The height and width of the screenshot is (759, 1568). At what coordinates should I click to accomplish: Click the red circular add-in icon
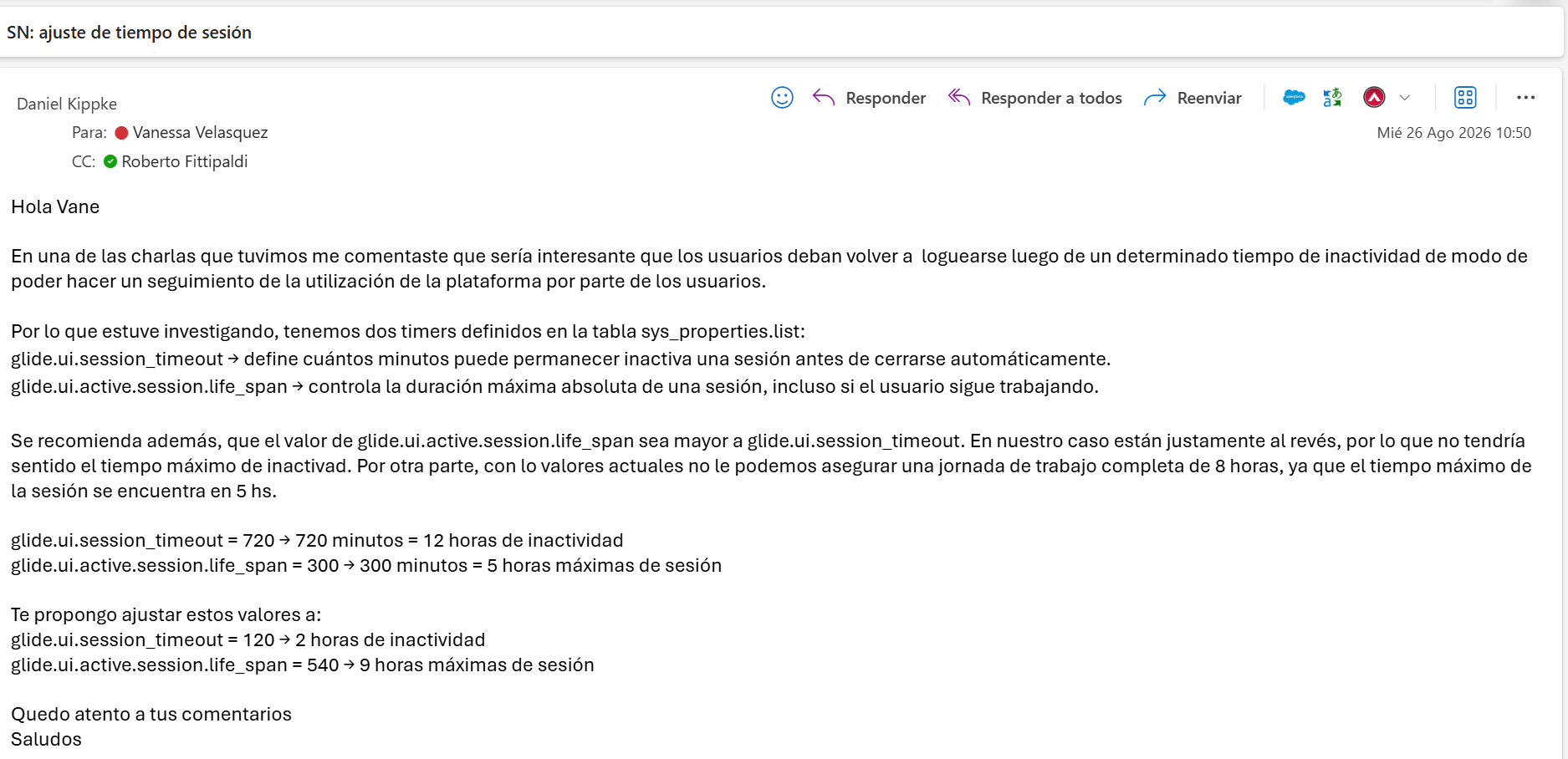(x=1374, y=98)
